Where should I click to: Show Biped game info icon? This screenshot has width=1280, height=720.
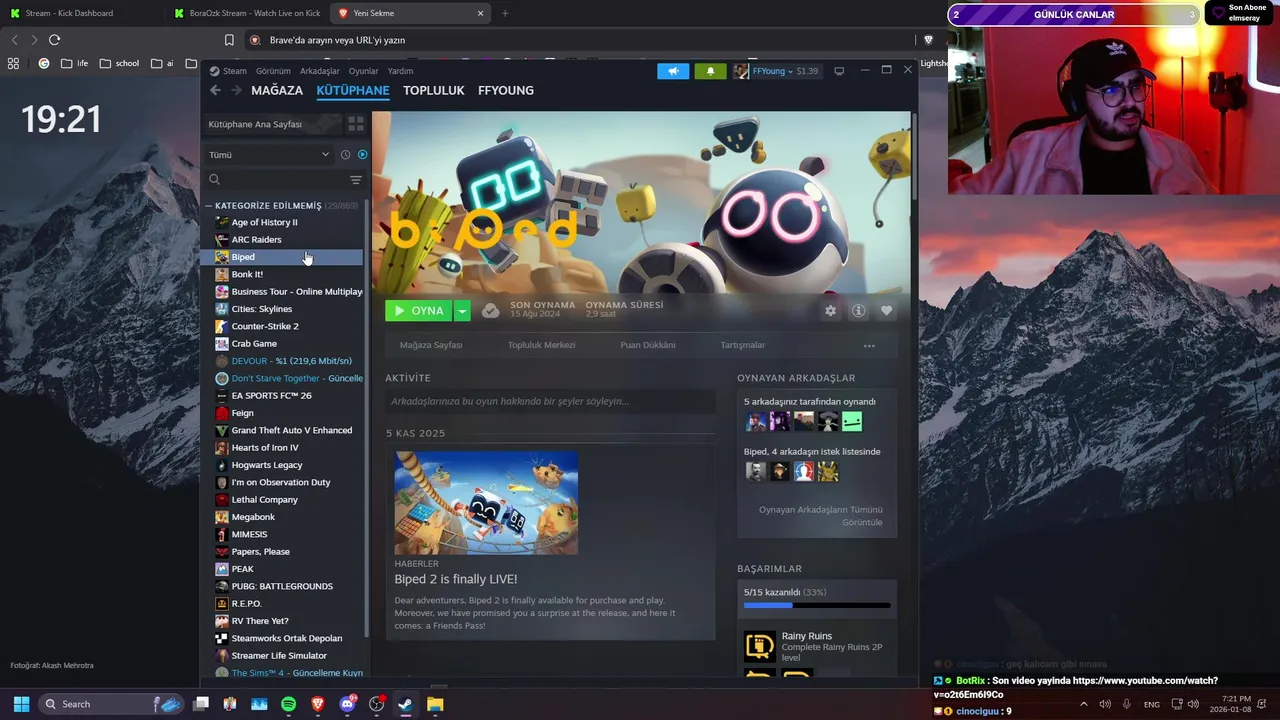pos(858,311)
